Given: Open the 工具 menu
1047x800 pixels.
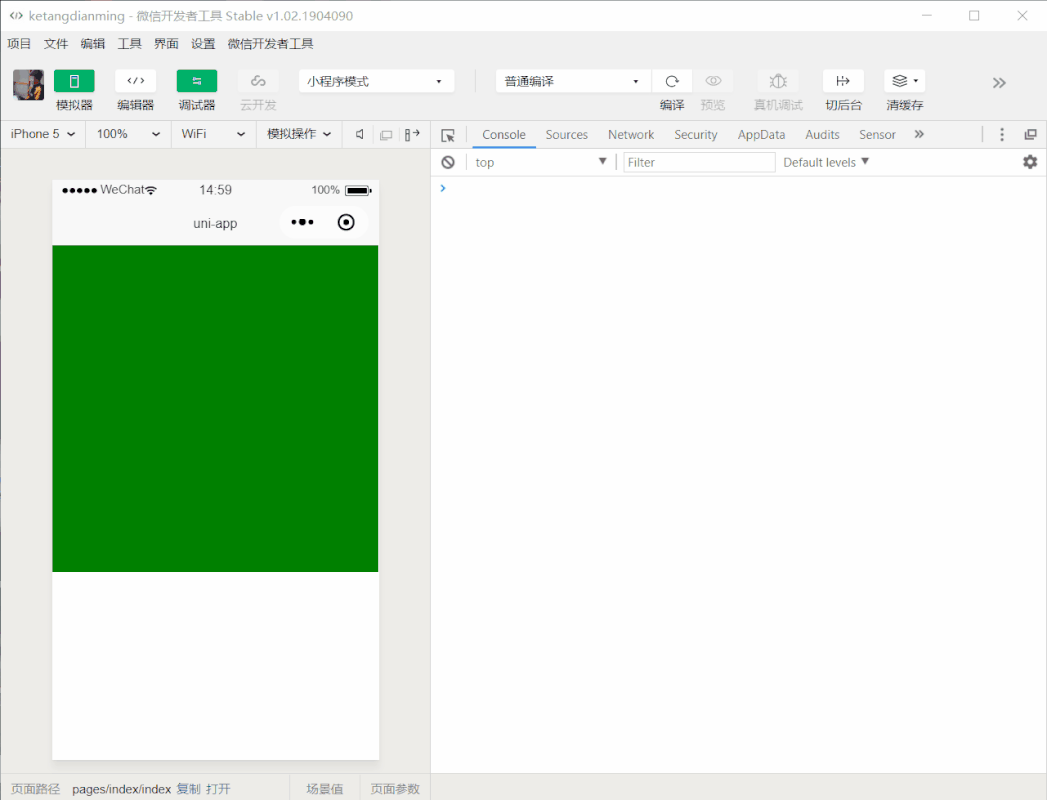Looking at the screenshot, I should click(x=130, y=44).
